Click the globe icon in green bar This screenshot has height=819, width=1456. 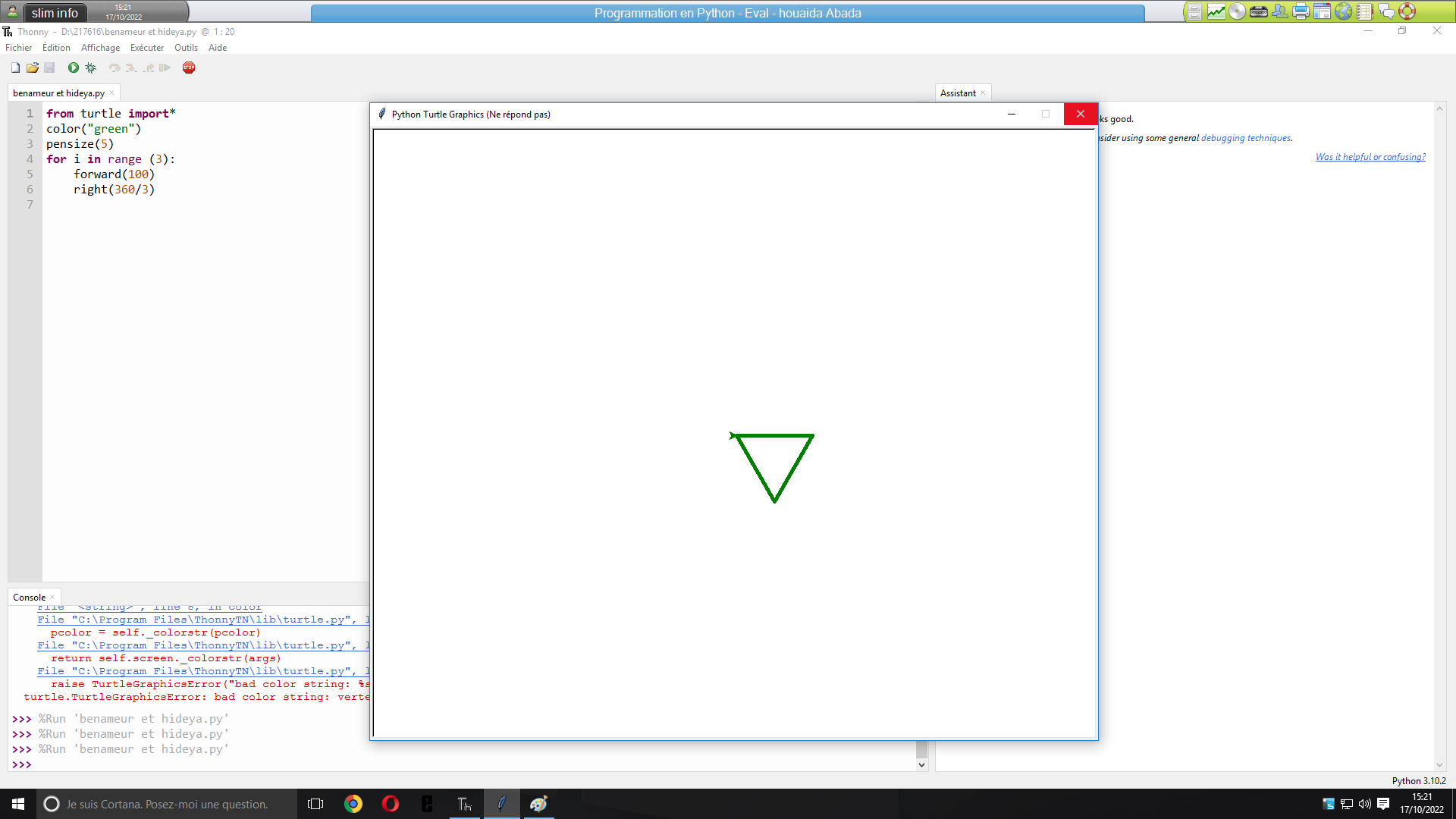pos(1344,11)
